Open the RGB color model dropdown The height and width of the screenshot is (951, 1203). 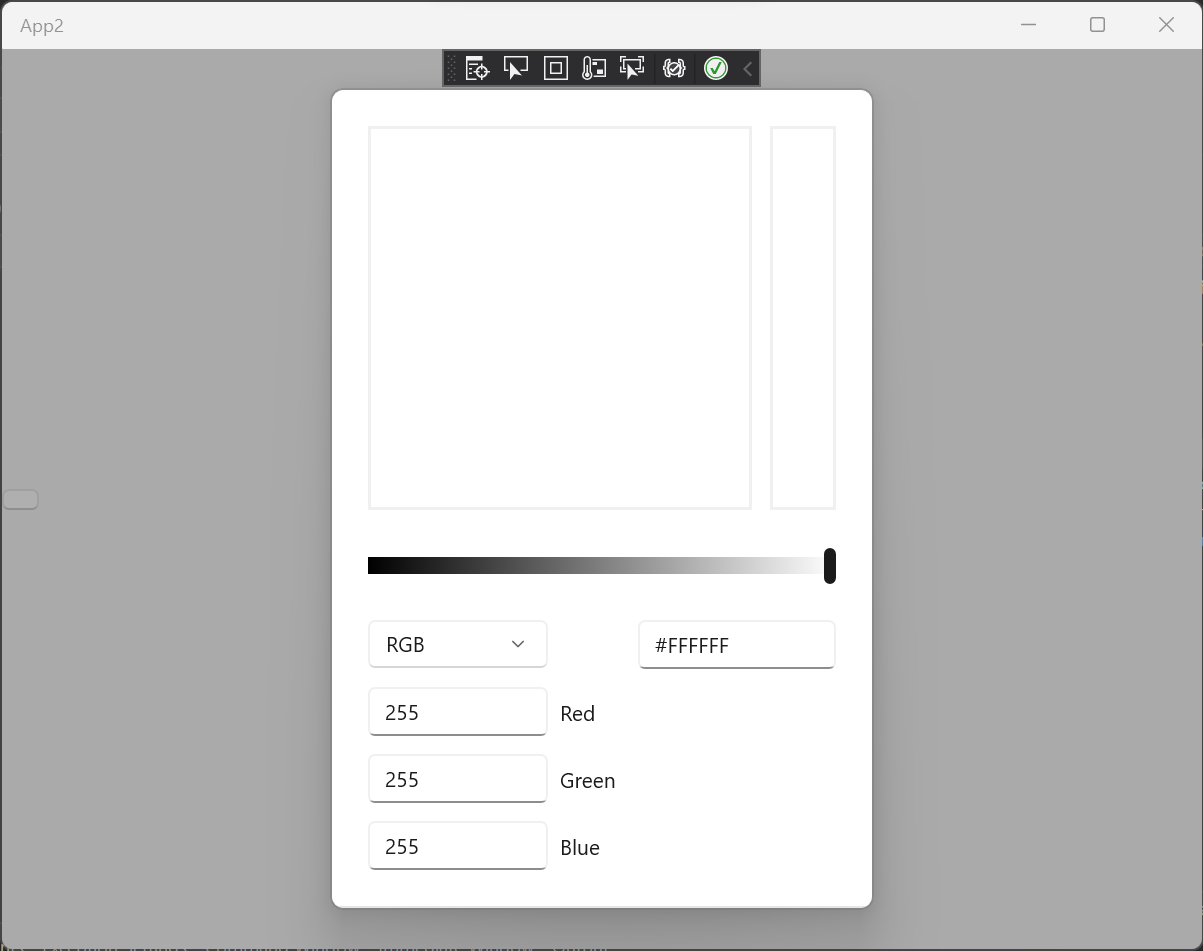tap(457, 644)
